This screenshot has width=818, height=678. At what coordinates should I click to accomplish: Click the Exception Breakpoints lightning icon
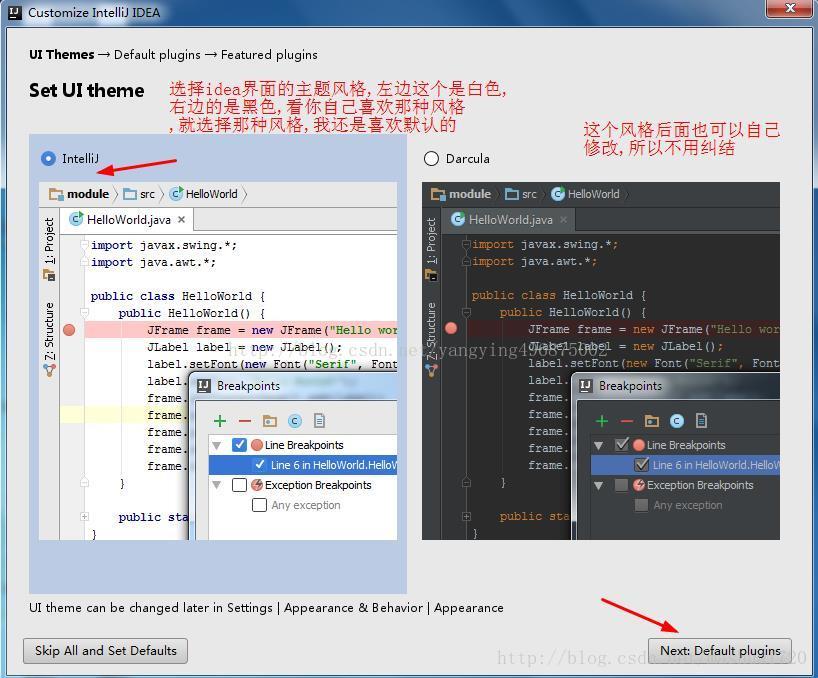tap(258, 484)
